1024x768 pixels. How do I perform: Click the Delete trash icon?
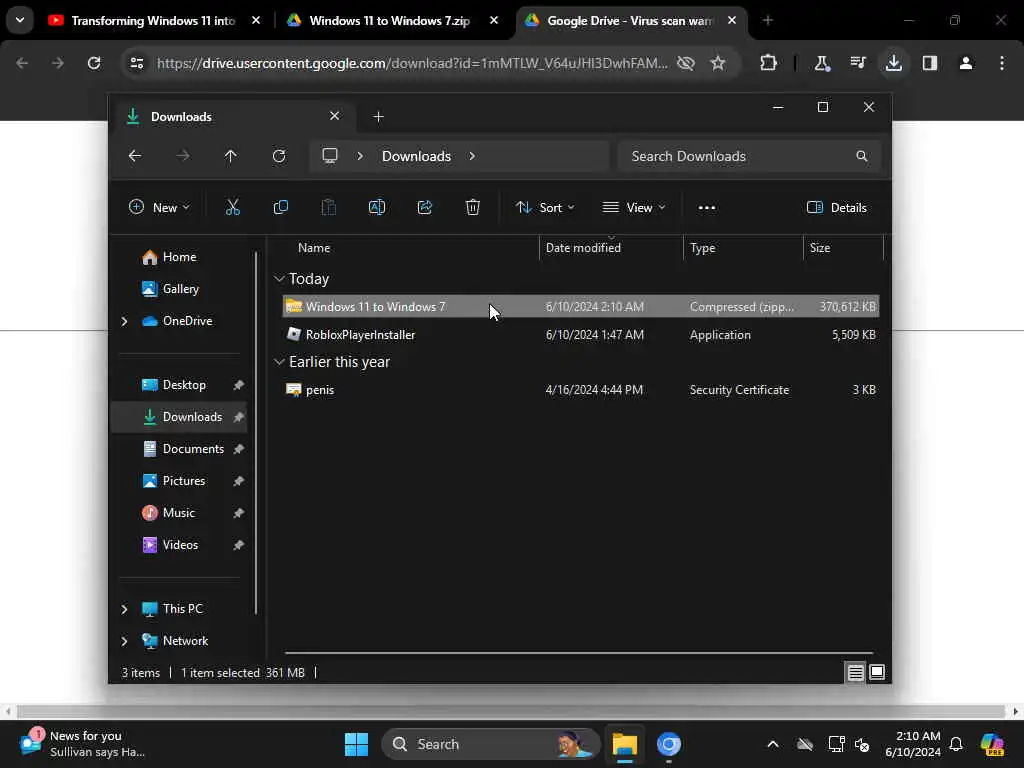[473, 208]
